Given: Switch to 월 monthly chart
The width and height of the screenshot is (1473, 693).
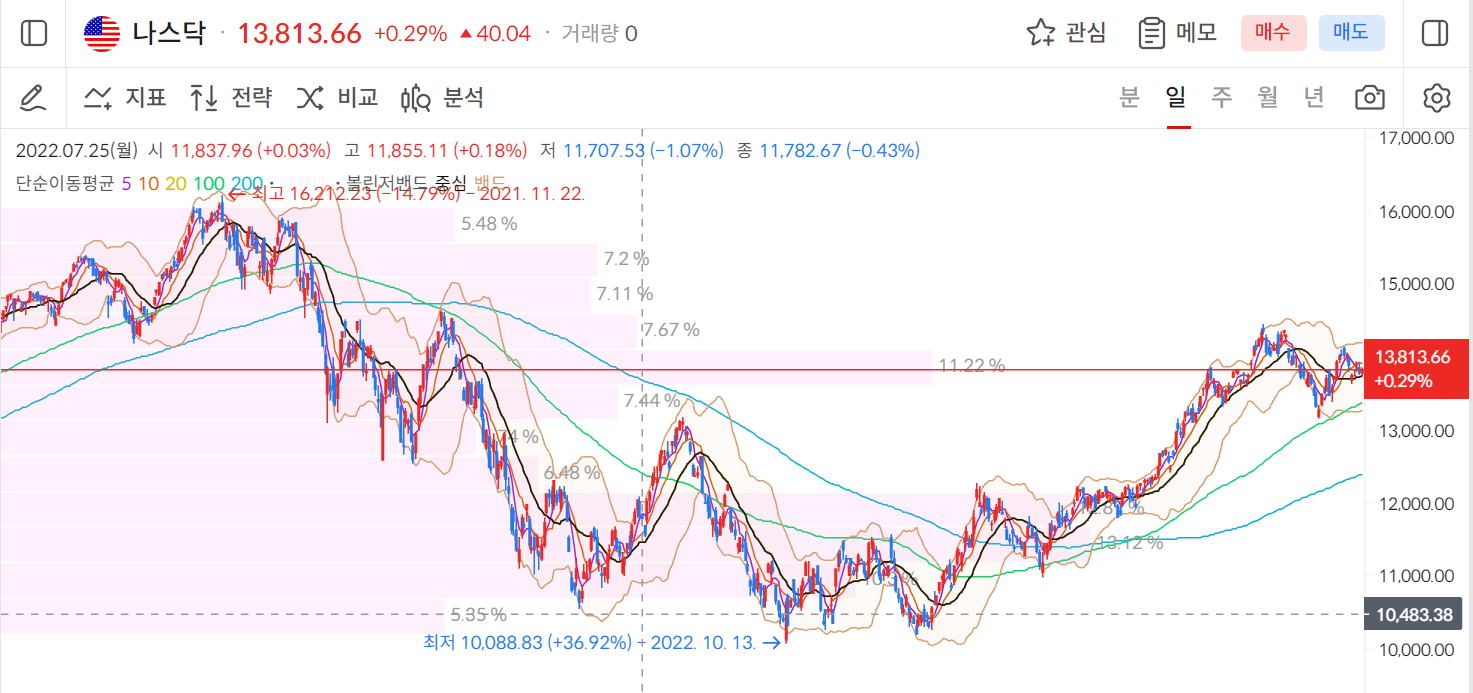Looking at the screenshot, I should coord(1267,97).
